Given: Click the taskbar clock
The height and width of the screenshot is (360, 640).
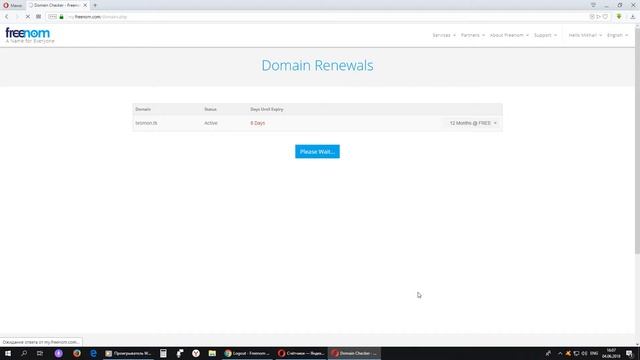Looking at the screenshot, I should tap(611, 353).
